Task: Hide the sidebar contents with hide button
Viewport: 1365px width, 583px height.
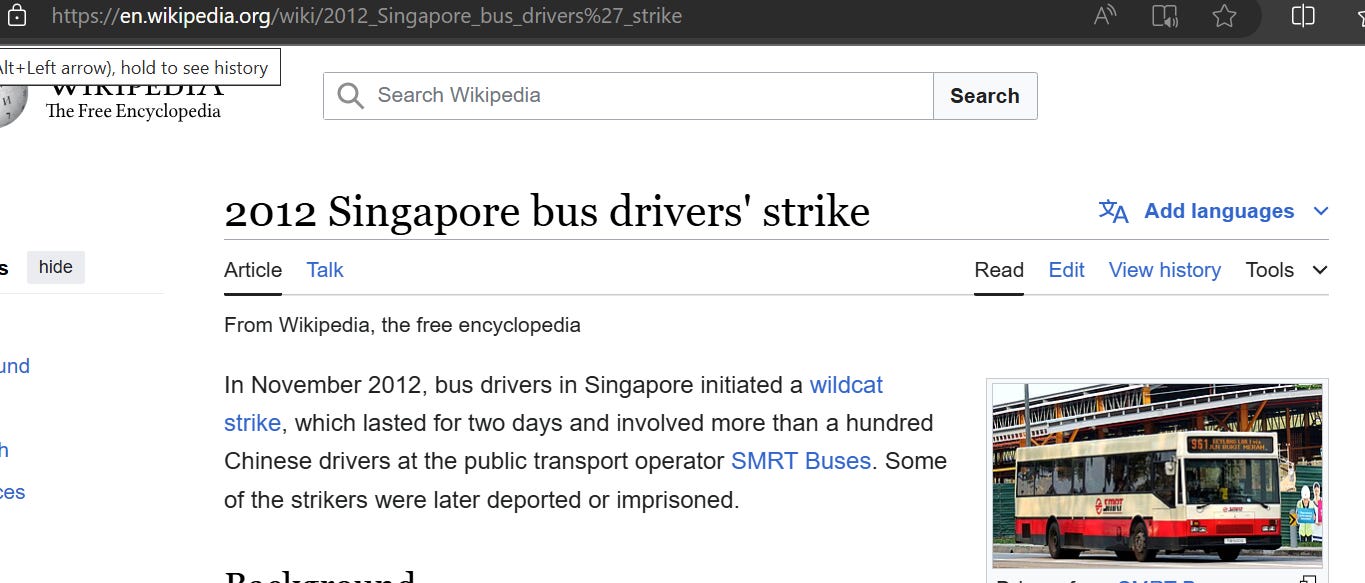Action: (56, 267)
